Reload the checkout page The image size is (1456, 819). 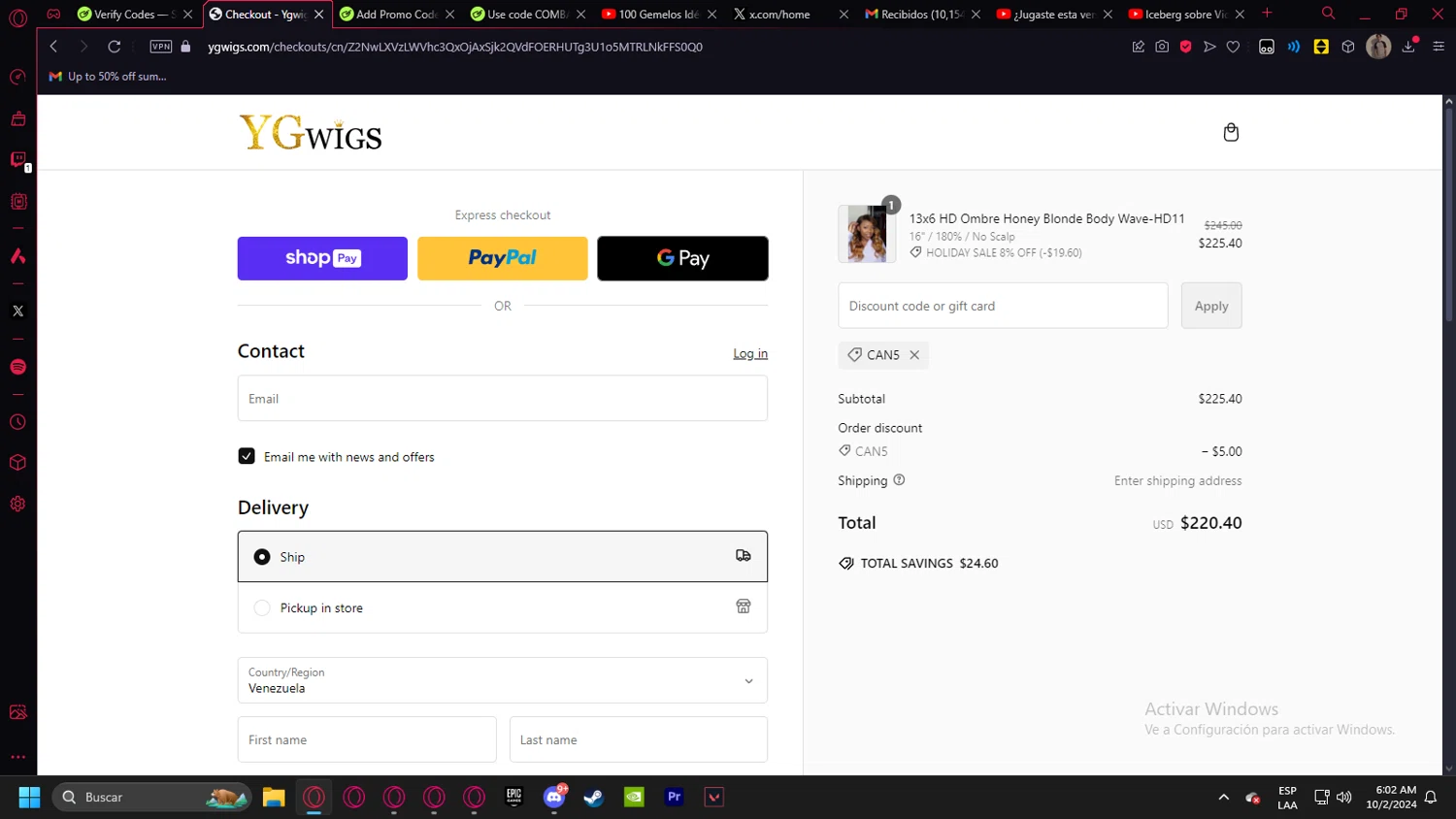[114, 47]
